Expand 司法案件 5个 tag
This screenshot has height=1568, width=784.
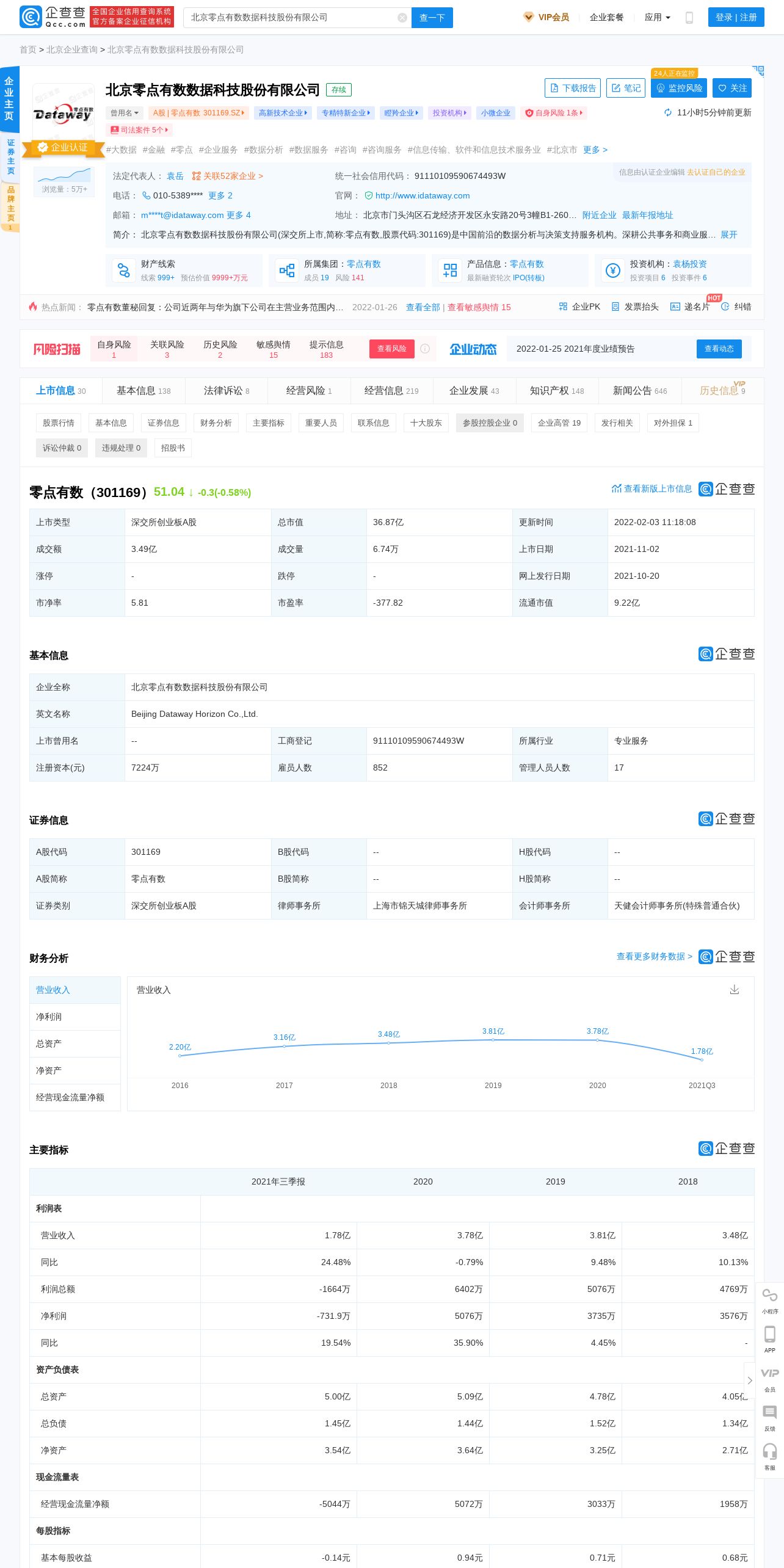tap(139, 130)
